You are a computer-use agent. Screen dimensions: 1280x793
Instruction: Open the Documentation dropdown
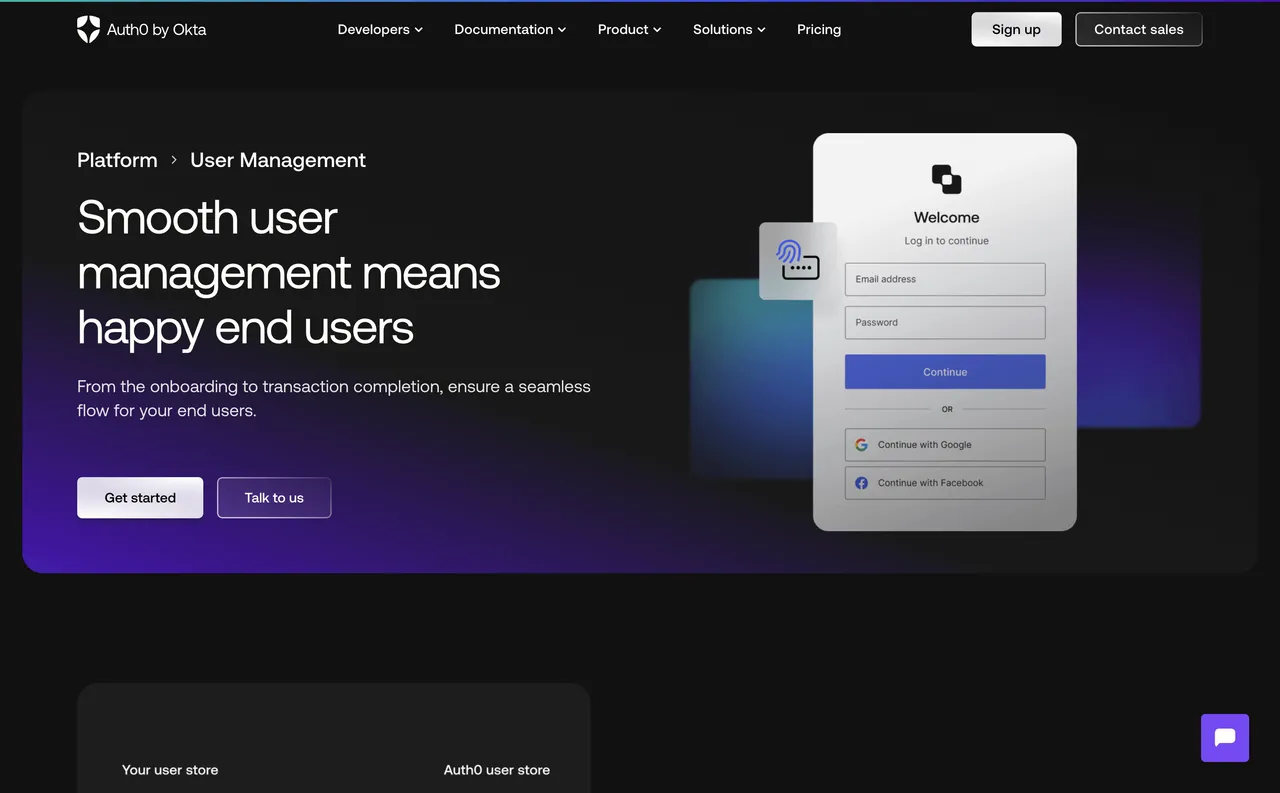point(510,29)
